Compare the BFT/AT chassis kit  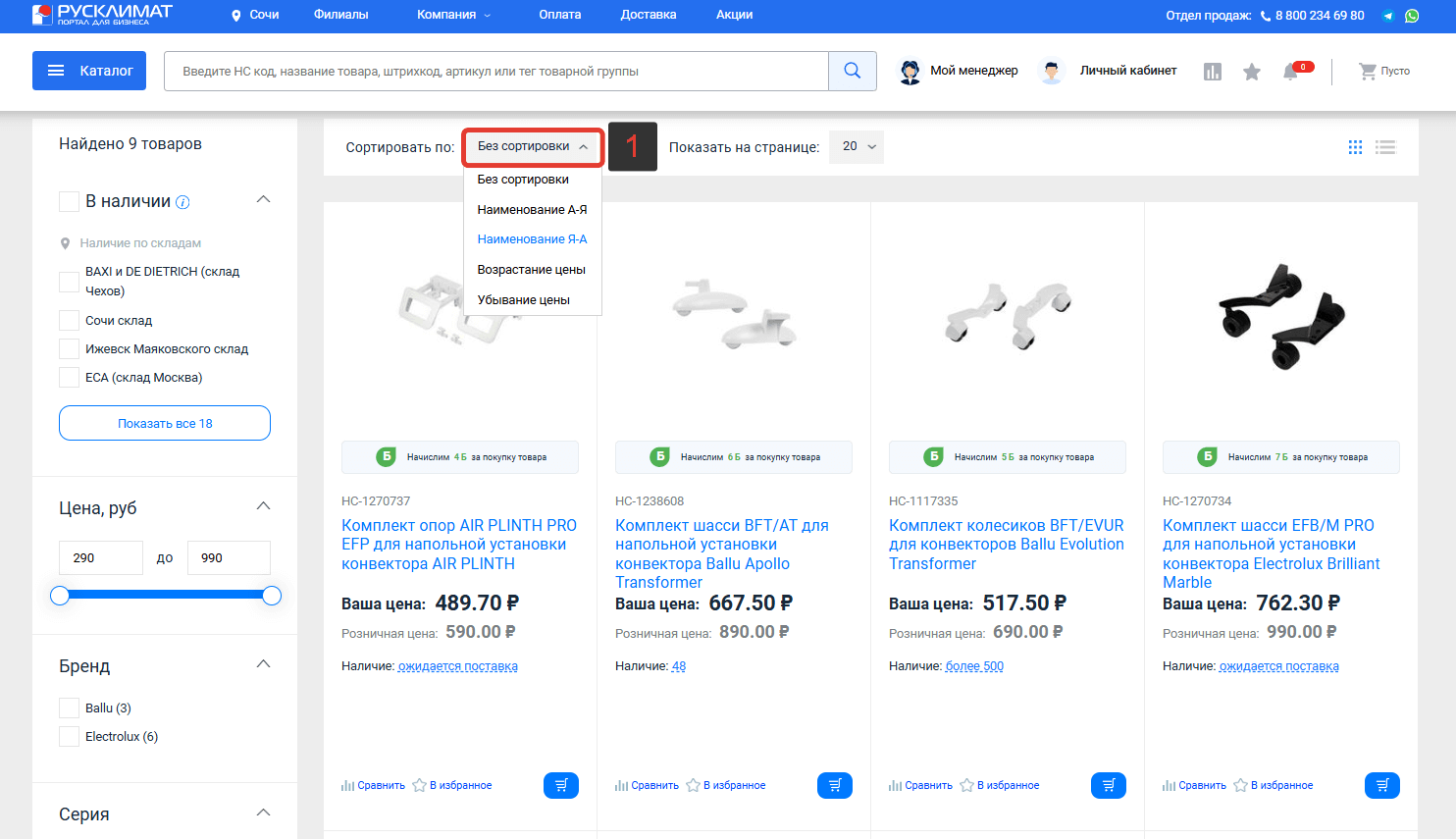[x=647, y=785]
